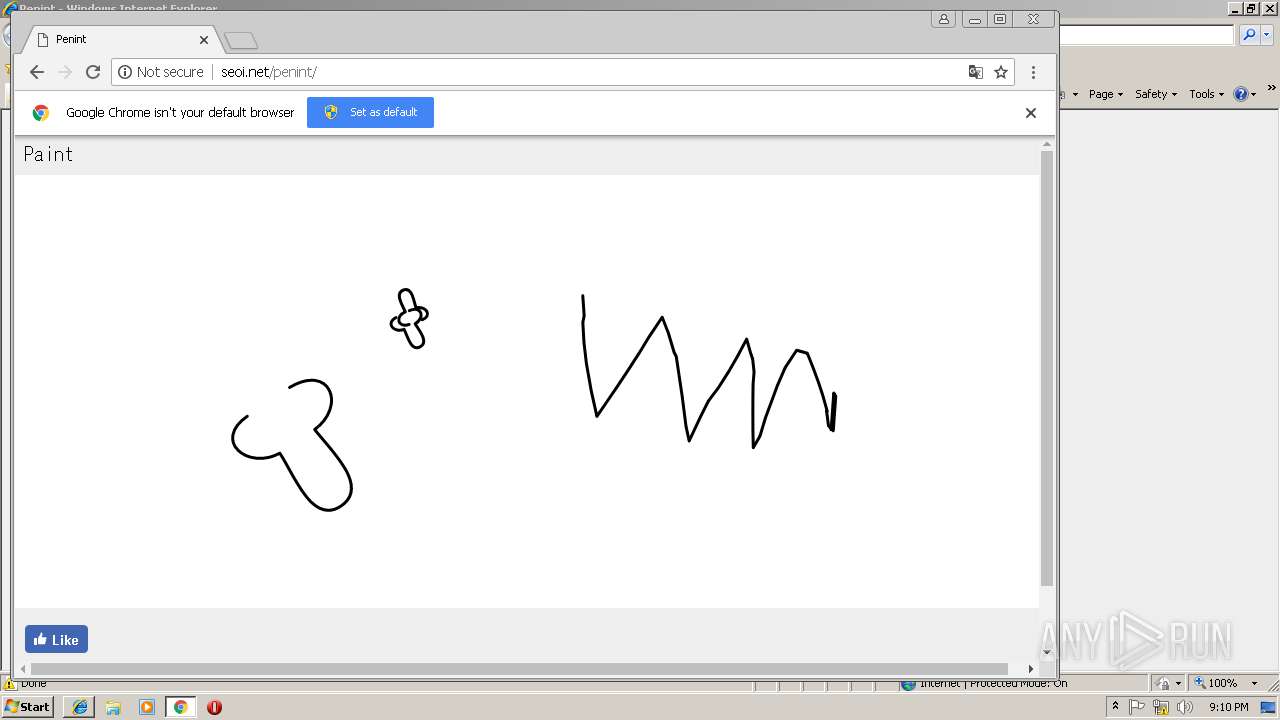The height and width of the screenshot is (720, 1280).
Task: Open the Tools menu in Internet Explorer
Action: click(1206, 94)
